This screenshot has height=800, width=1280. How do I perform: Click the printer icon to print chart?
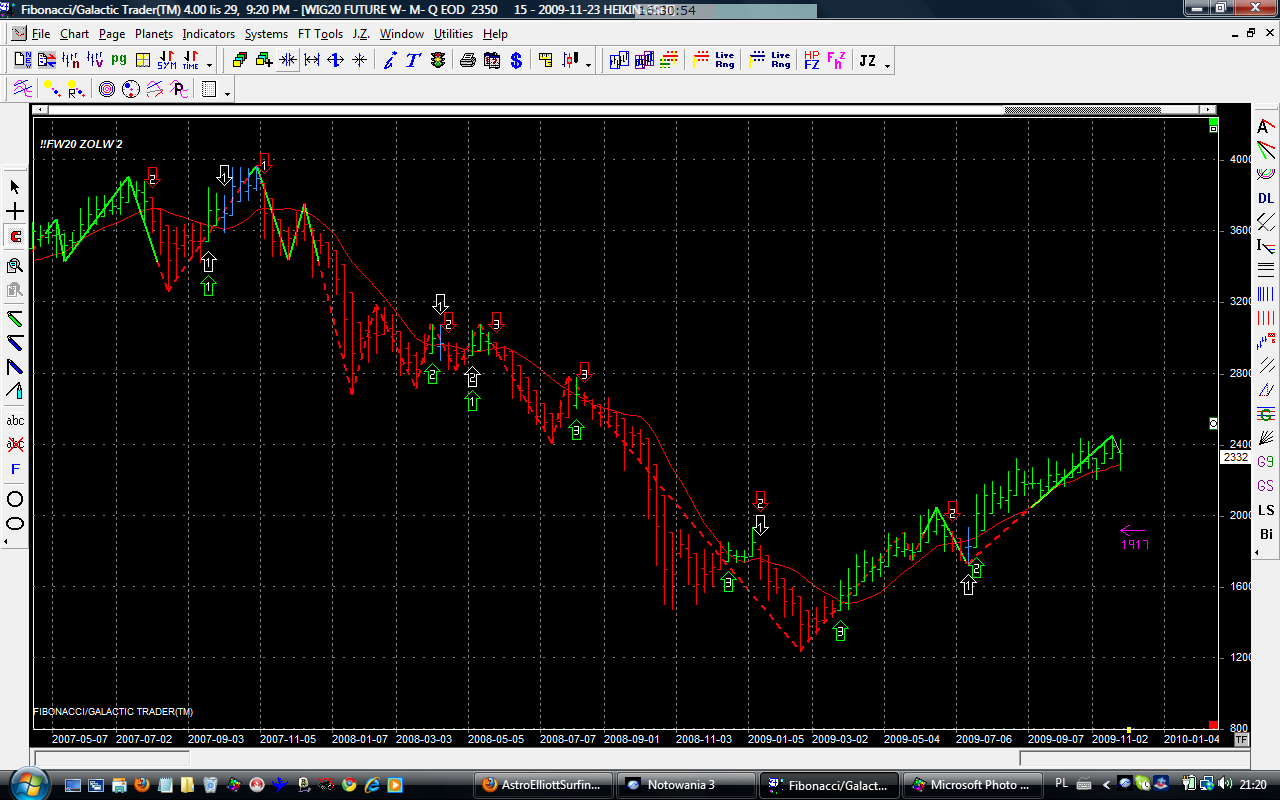[467, 61]
